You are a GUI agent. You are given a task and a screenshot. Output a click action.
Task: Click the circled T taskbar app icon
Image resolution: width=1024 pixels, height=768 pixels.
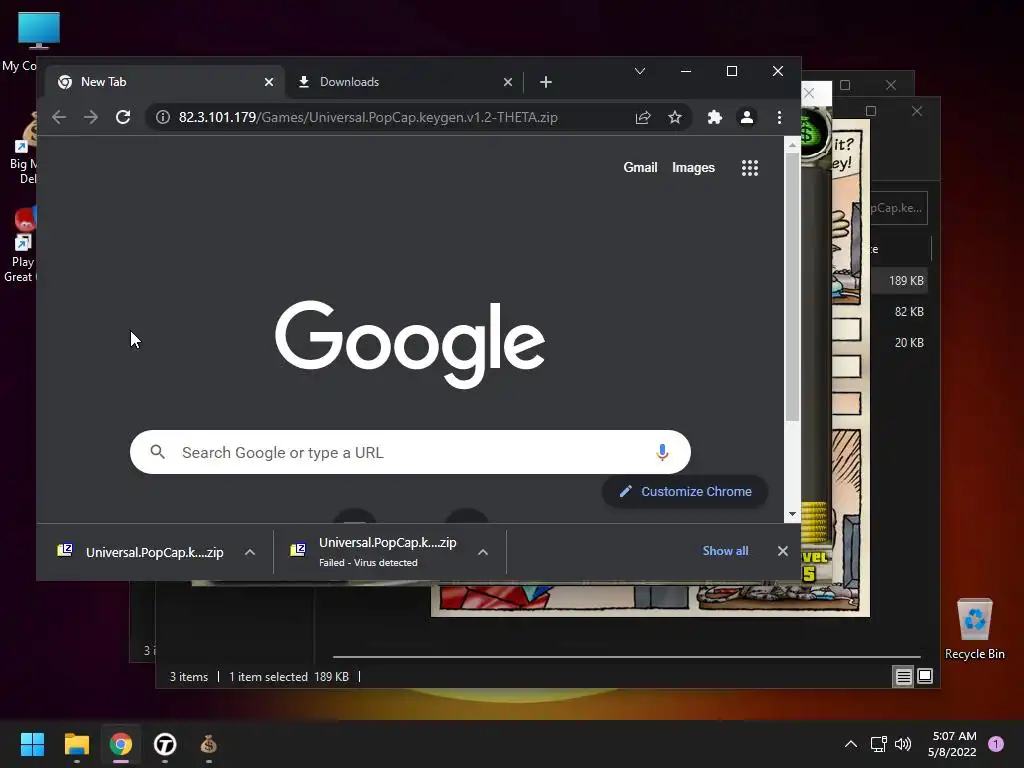pos(165,744)
